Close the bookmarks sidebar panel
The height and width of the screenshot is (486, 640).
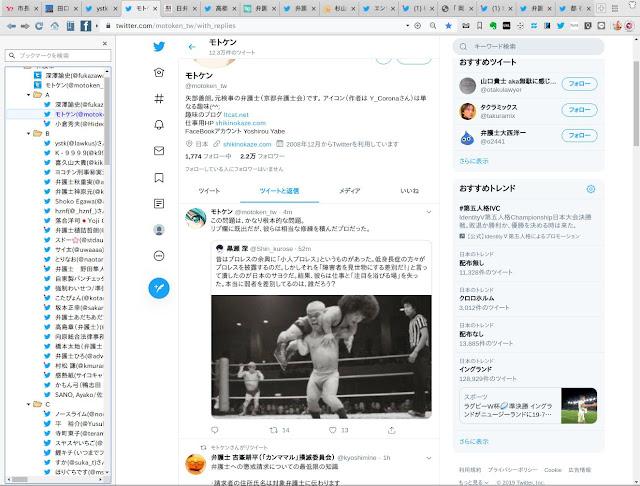tap(105, 43)
